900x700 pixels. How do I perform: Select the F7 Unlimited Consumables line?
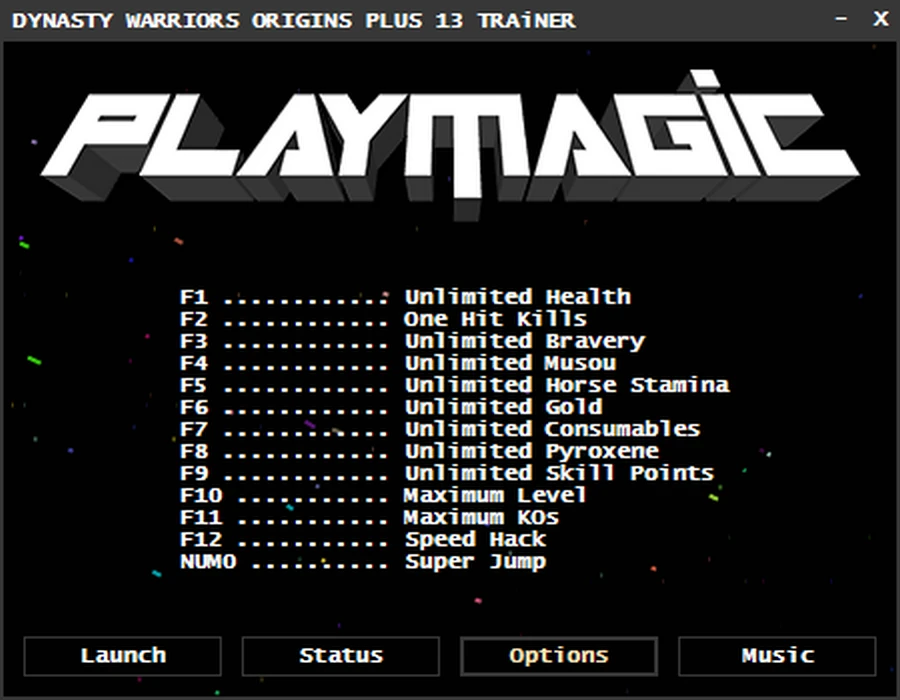coord(440,429)
